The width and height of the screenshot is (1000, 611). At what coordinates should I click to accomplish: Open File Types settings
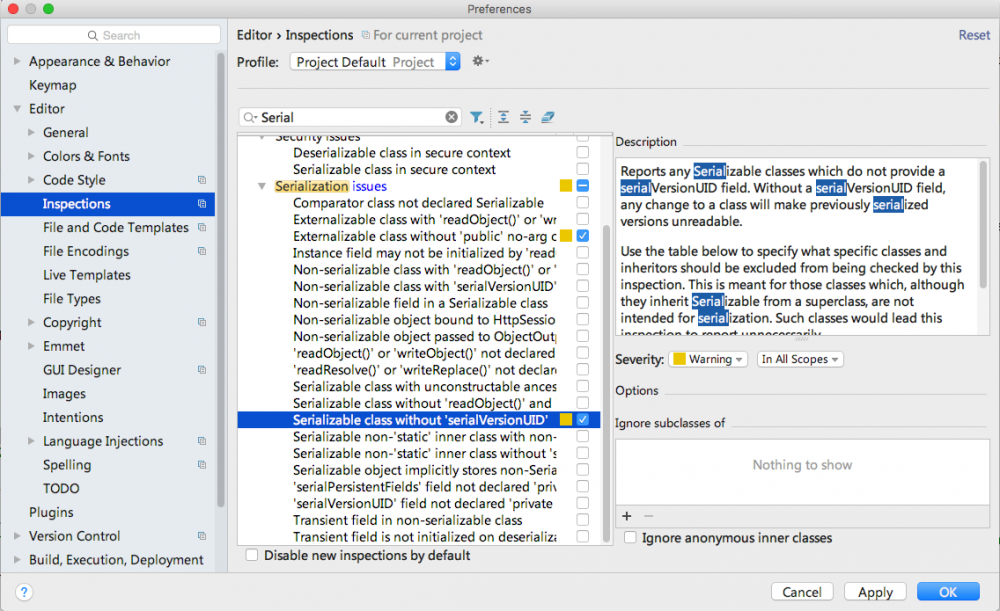click(x=71, y=298)
